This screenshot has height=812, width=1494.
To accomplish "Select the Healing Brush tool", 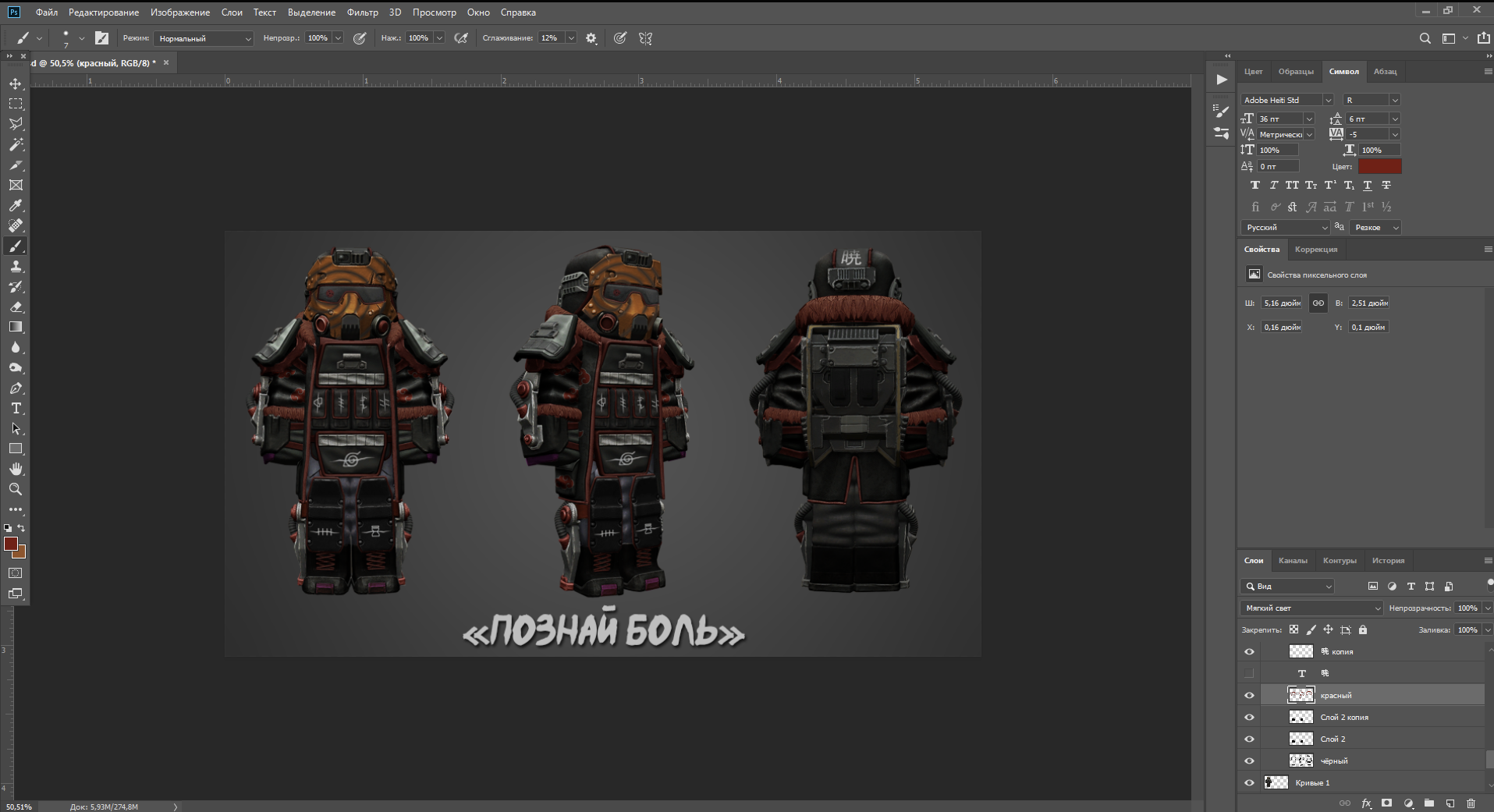I will (16, 225).
